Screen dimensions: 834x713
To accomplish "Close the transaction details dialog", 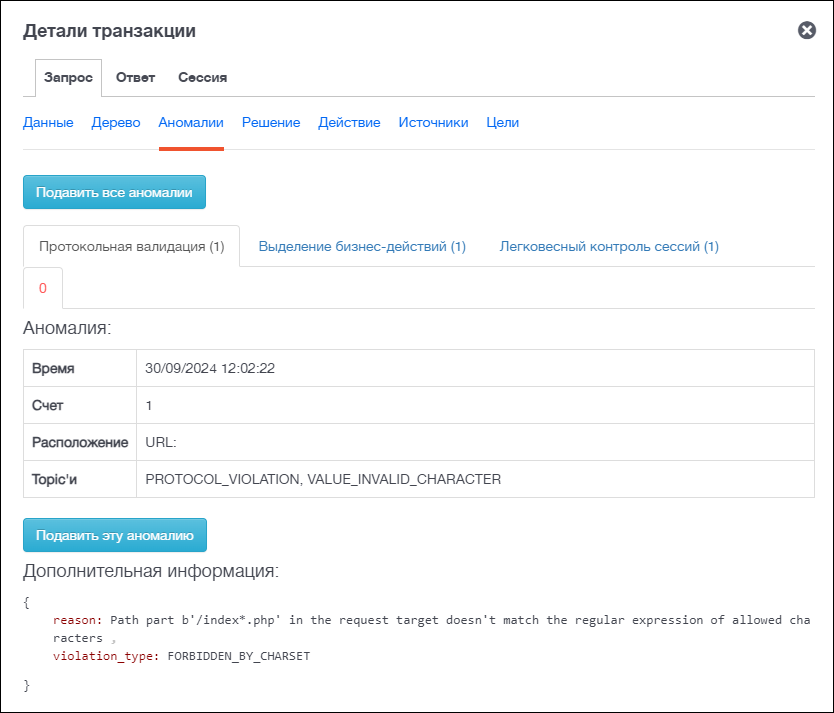I will click(x=806, y=30).
